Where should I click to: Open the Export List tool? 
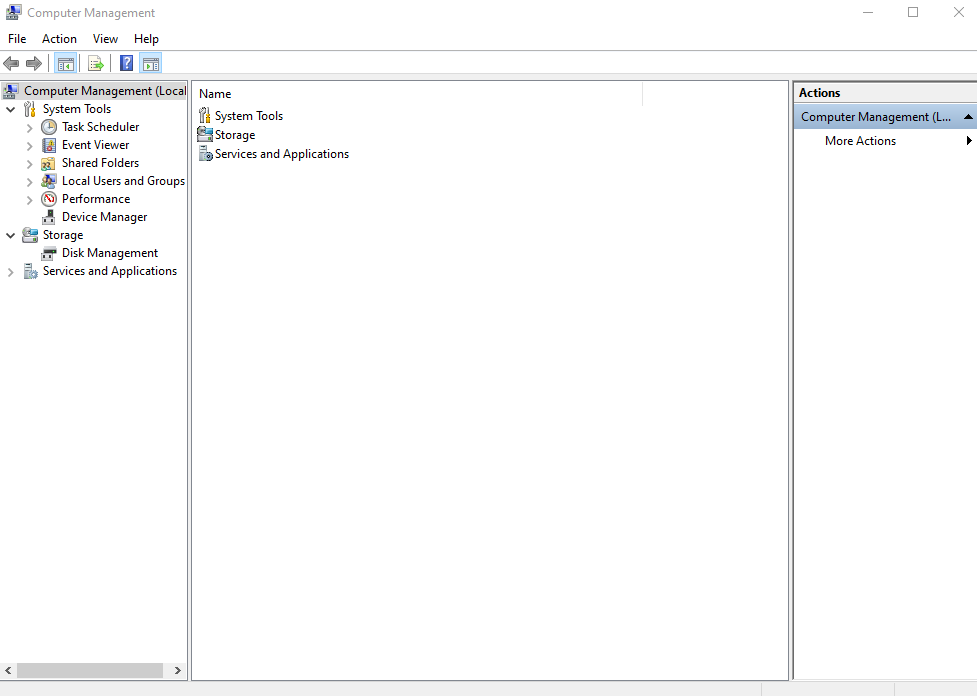click(x=95, y=62)
